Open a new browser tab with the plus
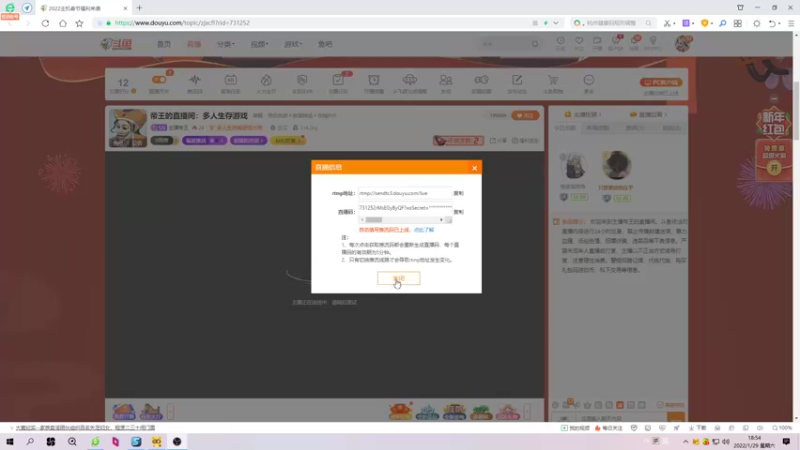 [139, 8]
